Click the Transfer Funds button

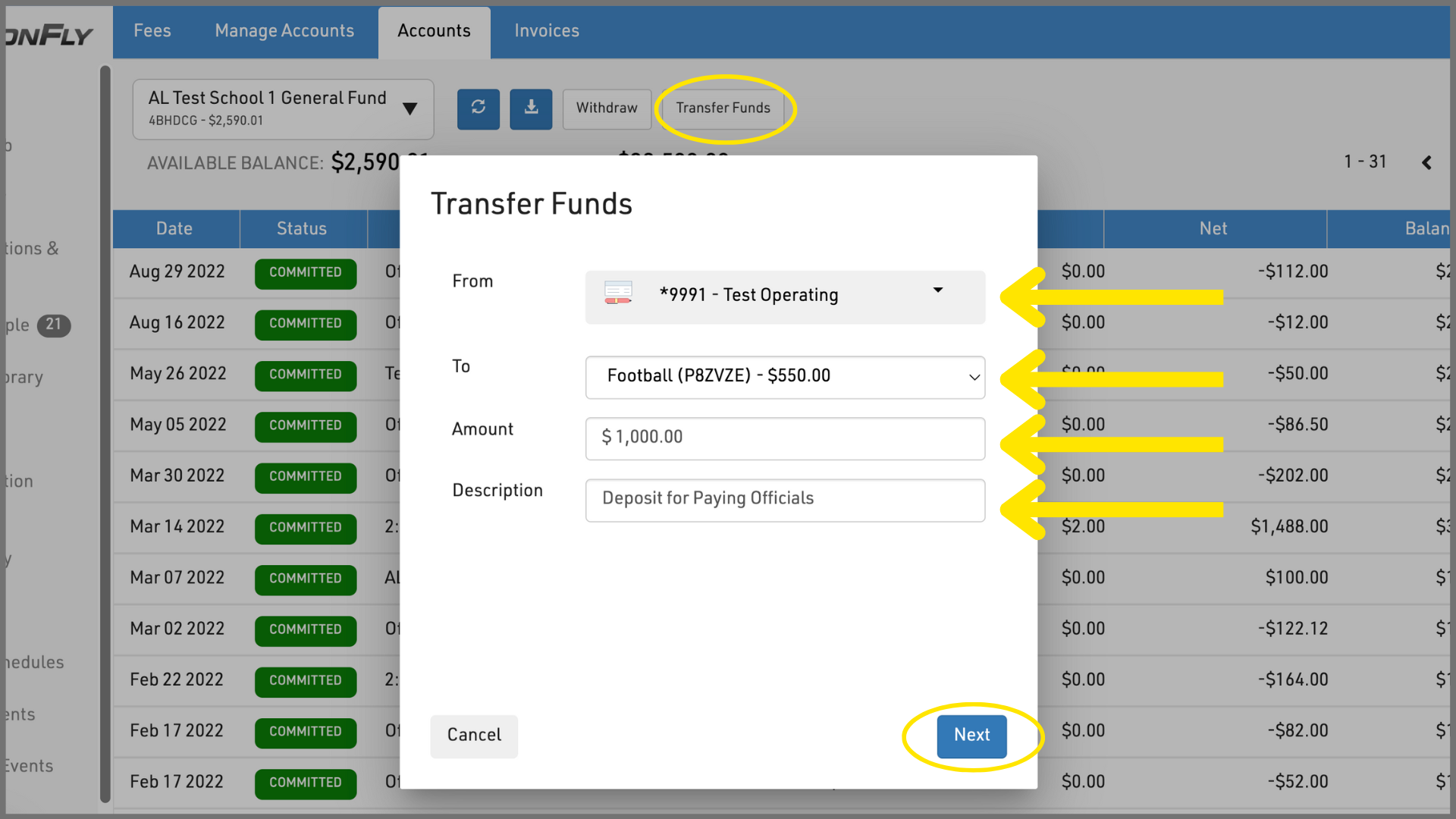[723, 108]
